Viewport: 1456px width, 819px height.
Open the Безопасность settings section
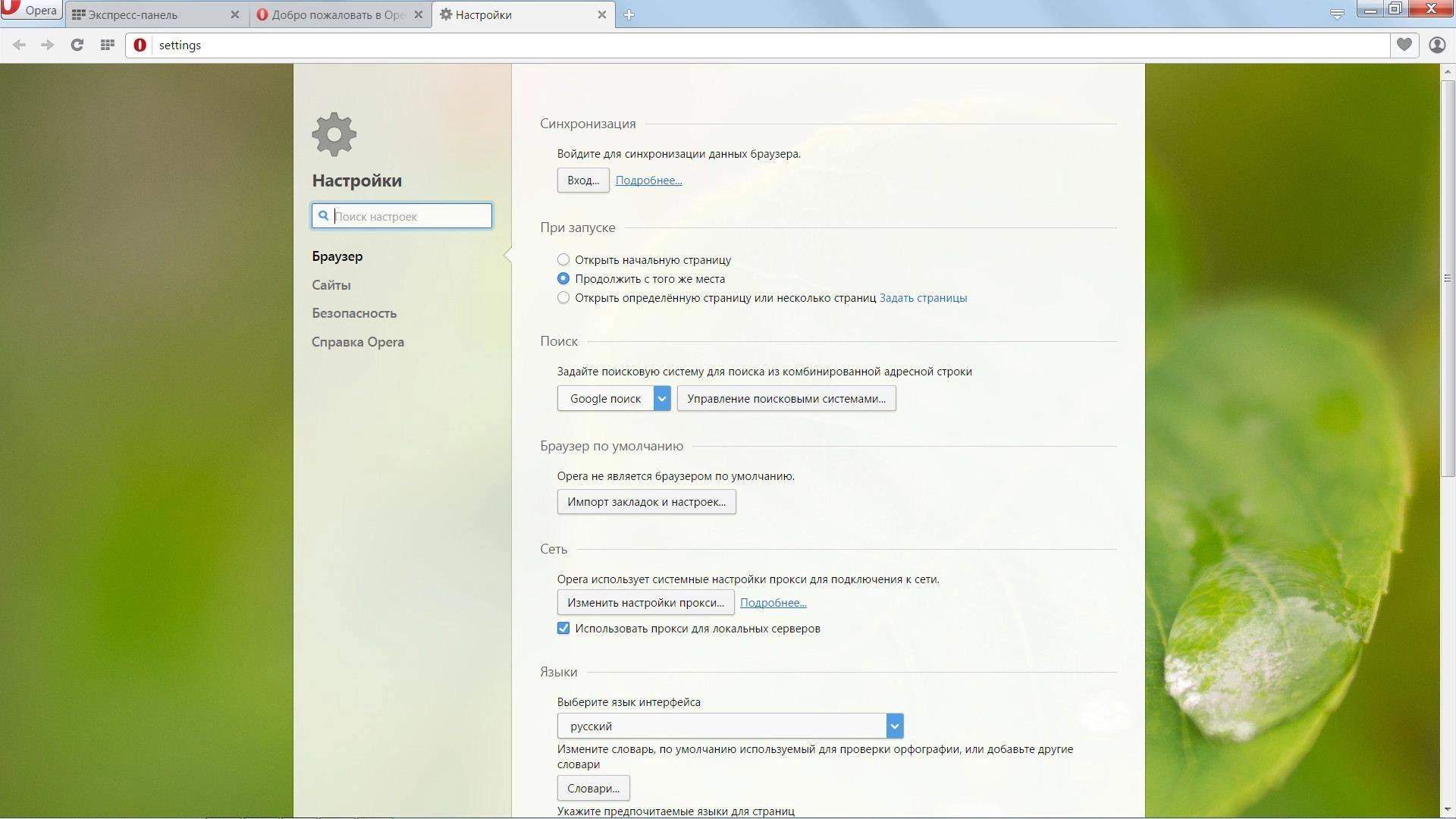[x=354, y=313]
